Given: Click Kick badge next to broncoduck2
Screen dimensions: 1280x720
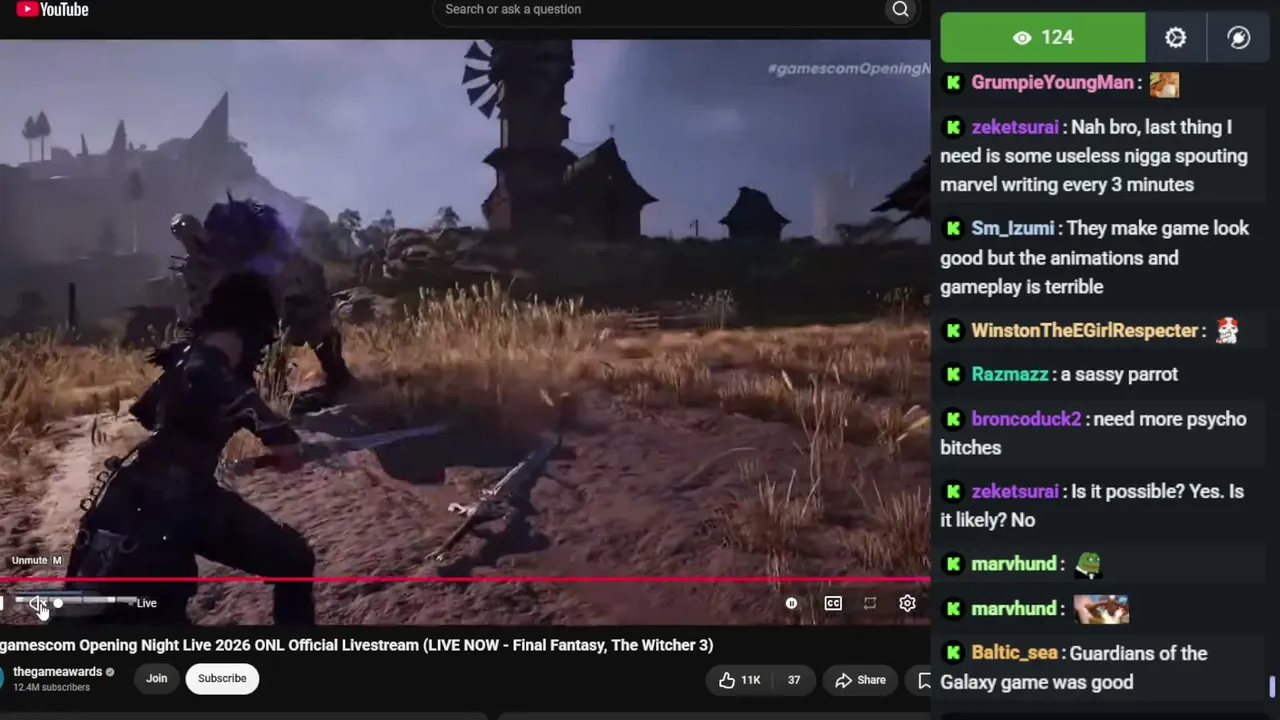Looking at the screenshot, I should 953,419.
